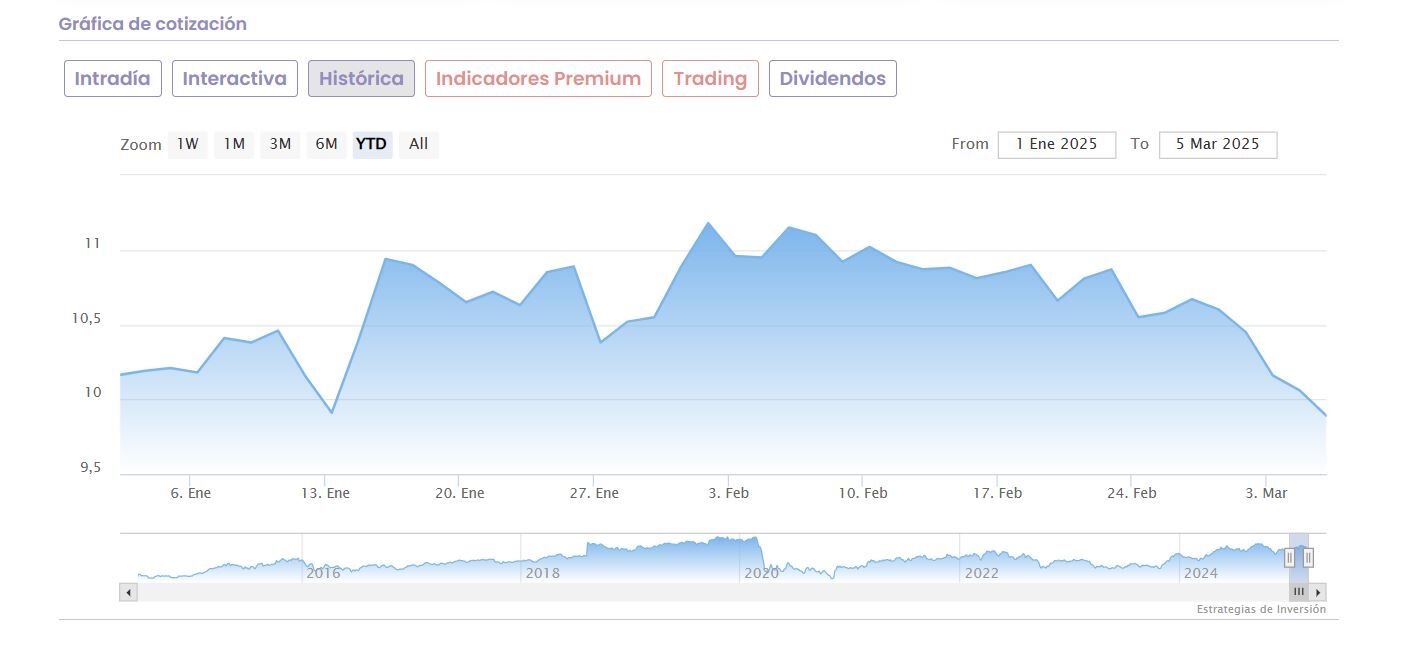This screenshot has width=1419, height=645.
Task: Switch to the Interactiva tab
Action: 235,79
